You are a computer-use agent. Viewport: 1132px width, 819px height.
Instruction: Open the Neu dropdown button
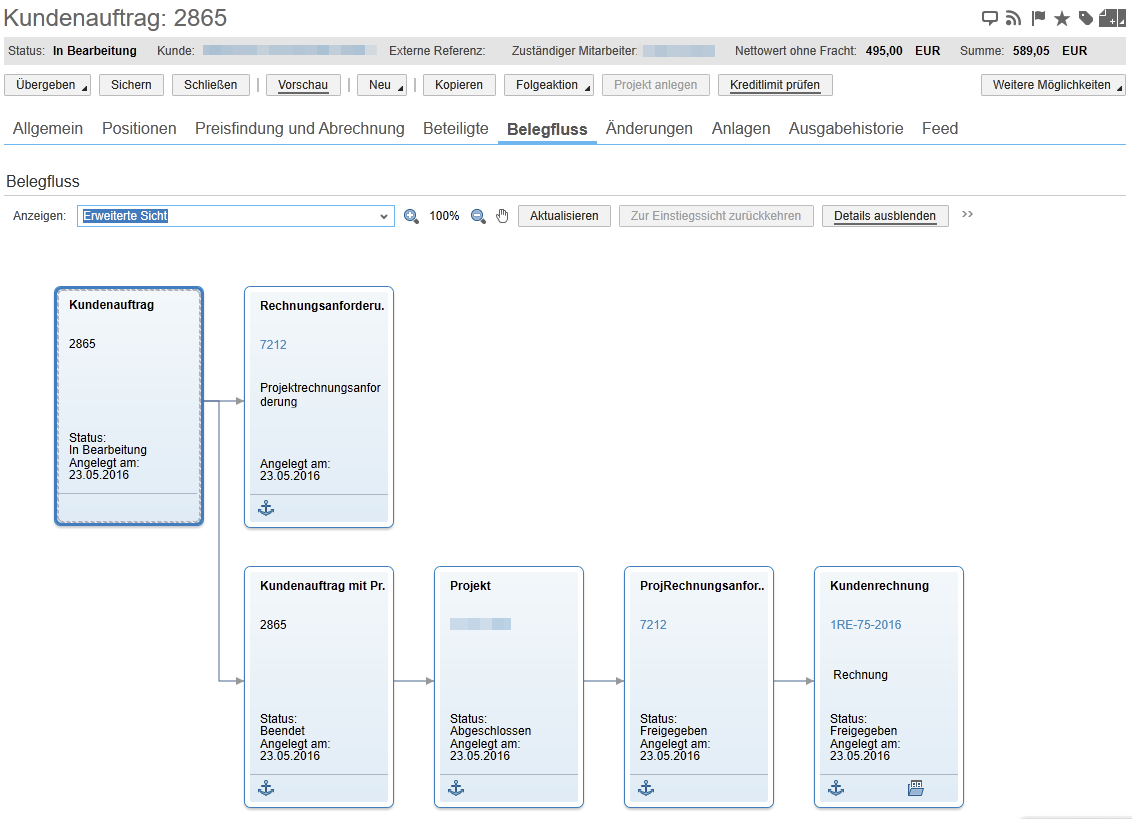(x=382, y=85)
